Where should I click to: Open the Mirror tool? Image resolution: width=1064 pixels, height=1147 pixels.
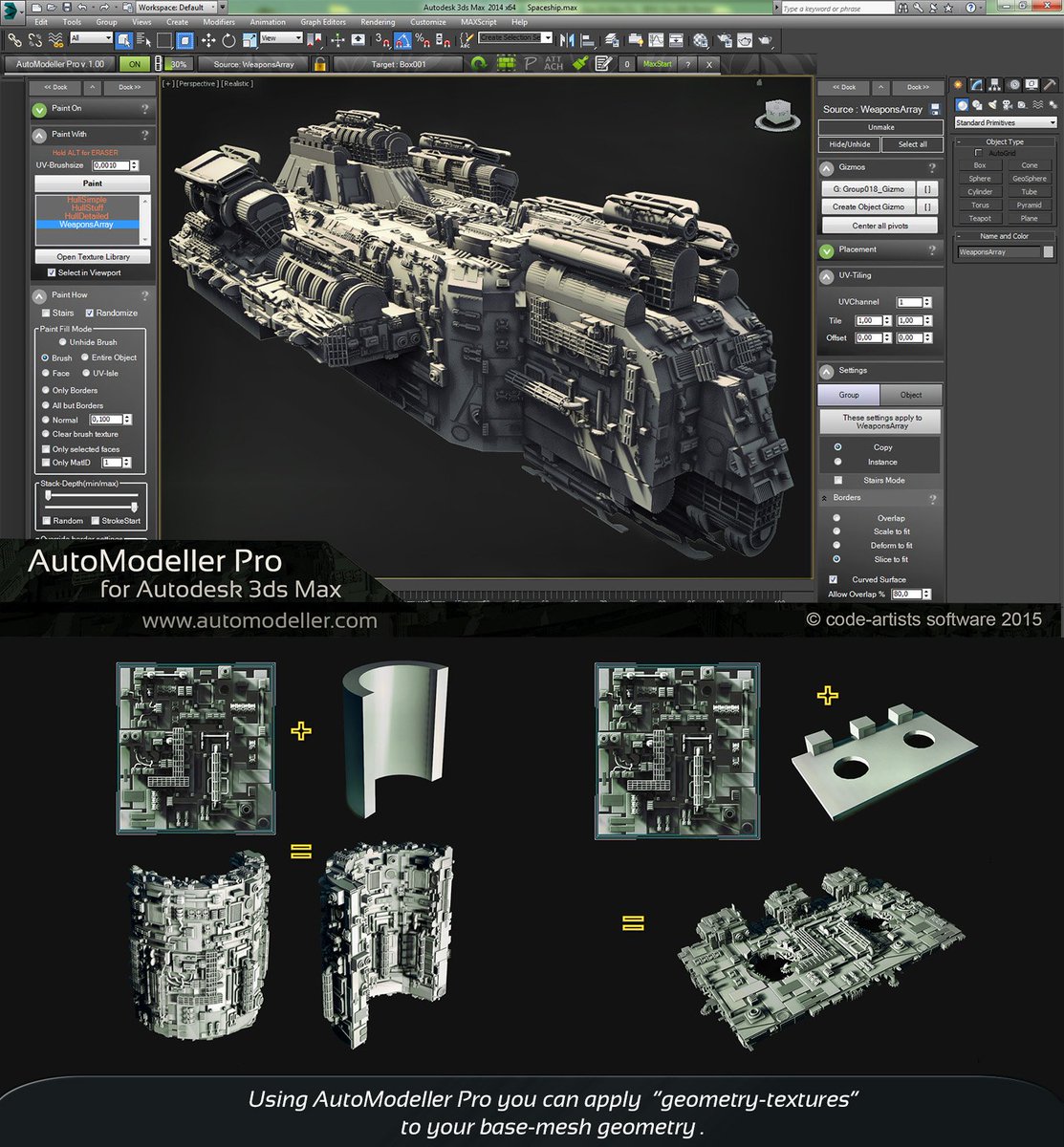click(569, 41)
